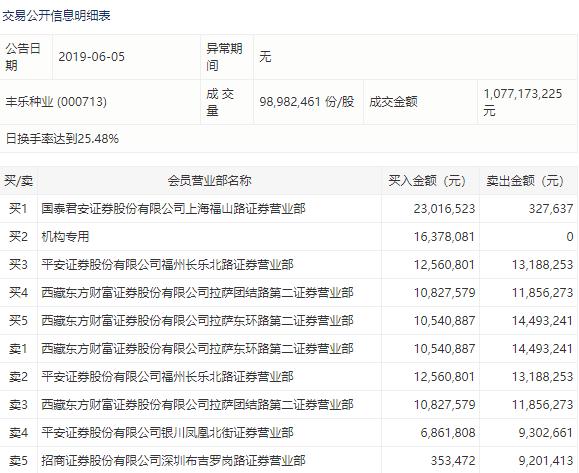579x473 pixels.
Task: Click buy amount 6,861,808
Action: pyautogui.click(x=448, y=432)
